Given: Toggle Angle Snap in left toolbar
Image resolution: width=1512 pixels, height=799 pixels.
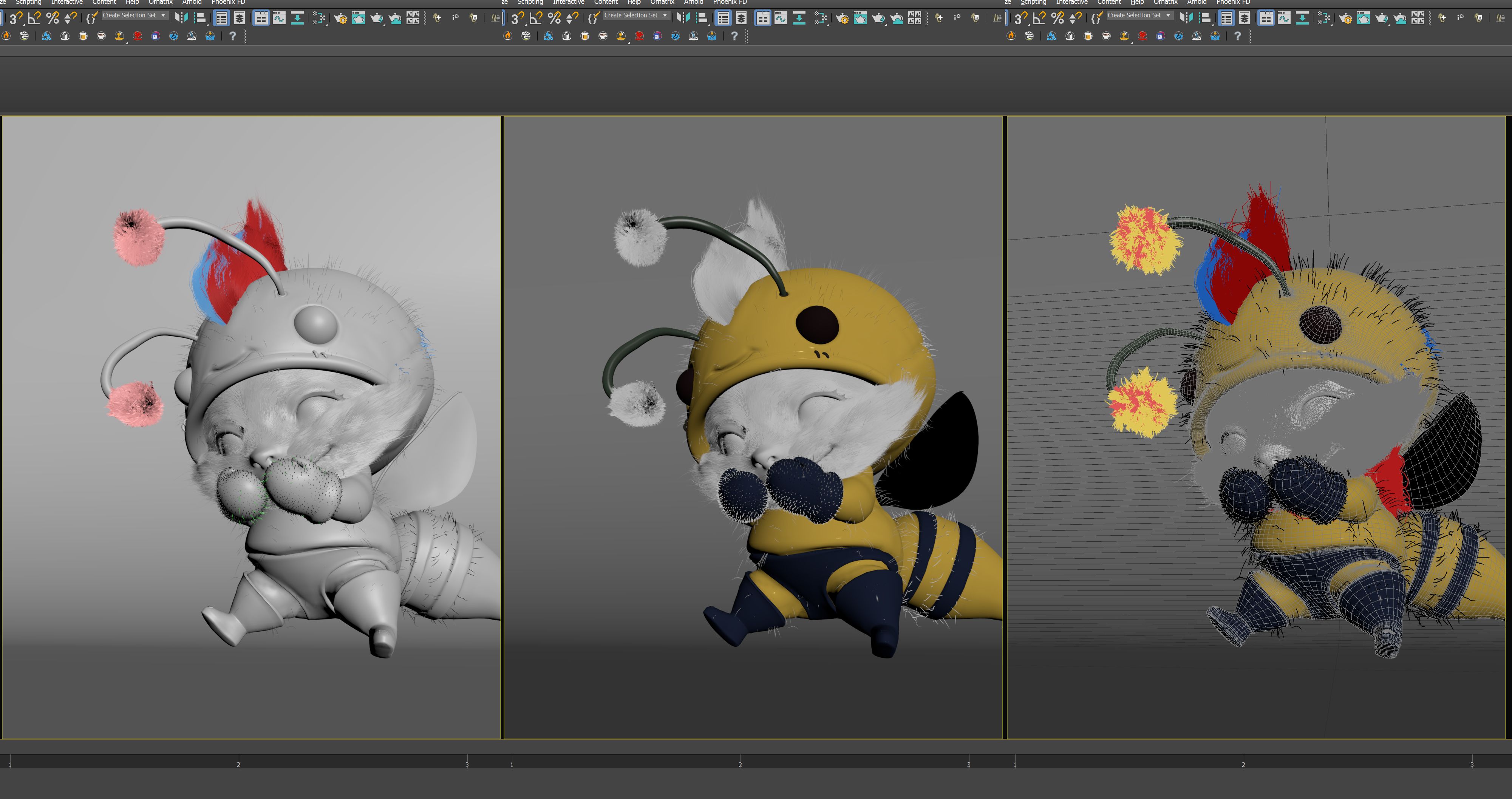Looking at the screenshot, I should click(34, 19).
